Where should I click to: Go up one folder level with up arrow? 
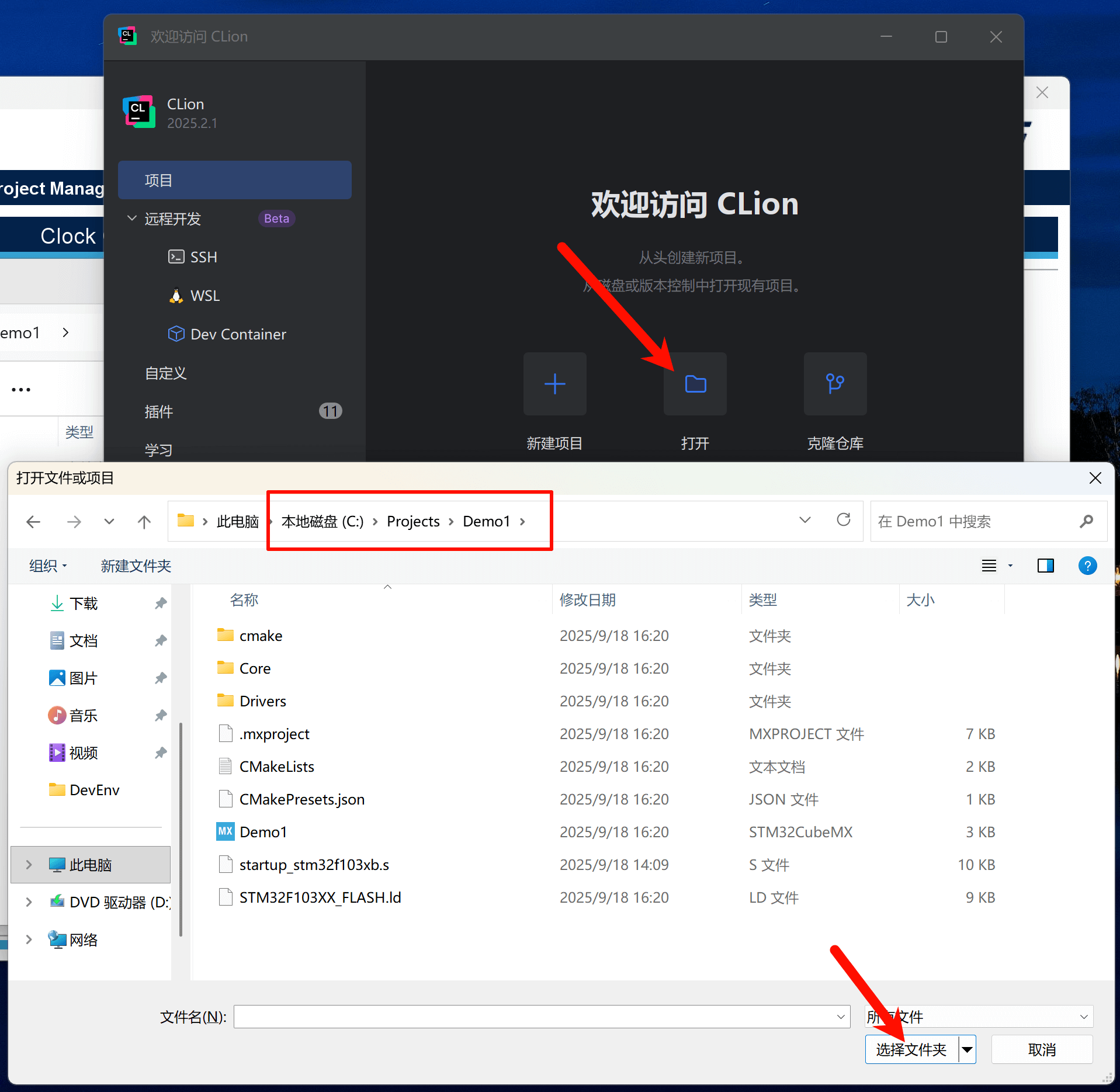click(x=144, y=521)
